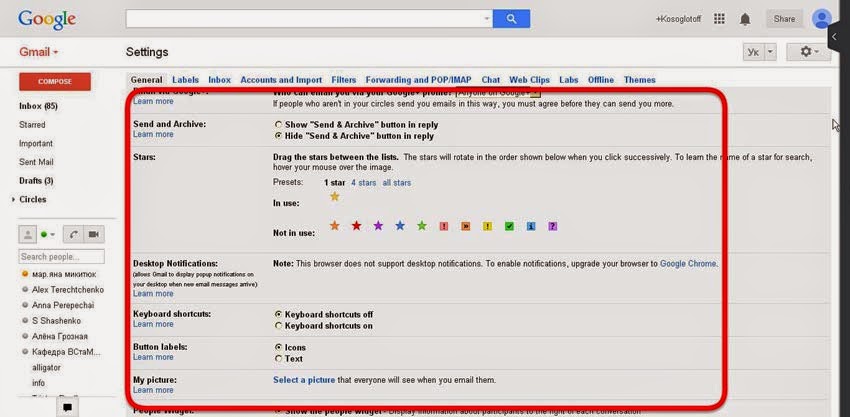Screen dimensions: 850x417
Task: Select Show "Send & Archive" button radio
Action: [279, 125]
